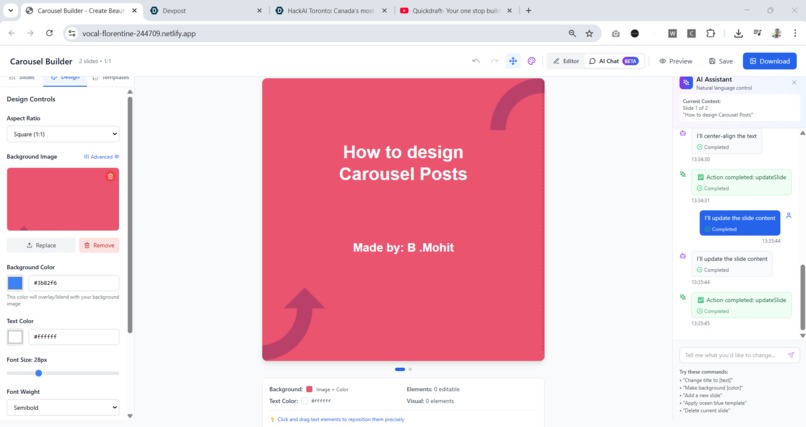
Task: Click Replace background image button
Action: pyautogui.click(x=41, y=245)
